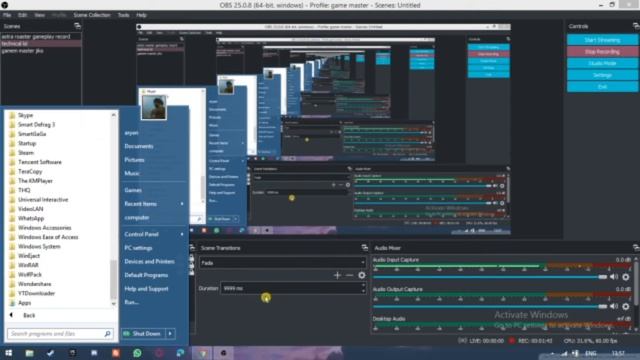Click Stop Recording button
Screen dimensions: 640x360
click(602, 52)
